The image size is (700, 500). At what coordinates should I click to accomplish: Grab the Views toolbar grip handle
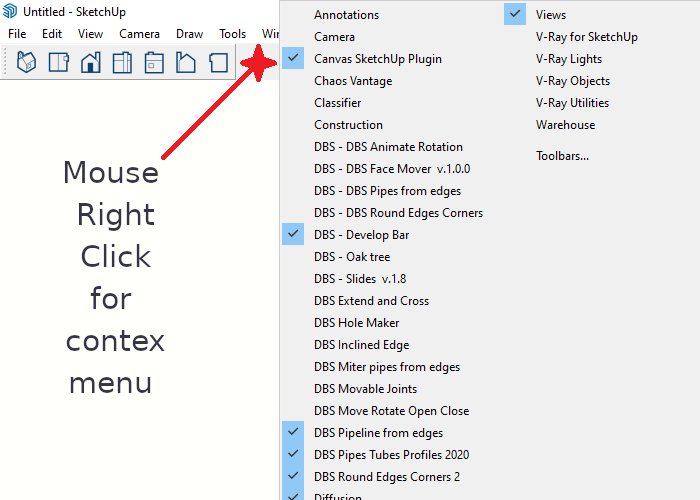5,62
